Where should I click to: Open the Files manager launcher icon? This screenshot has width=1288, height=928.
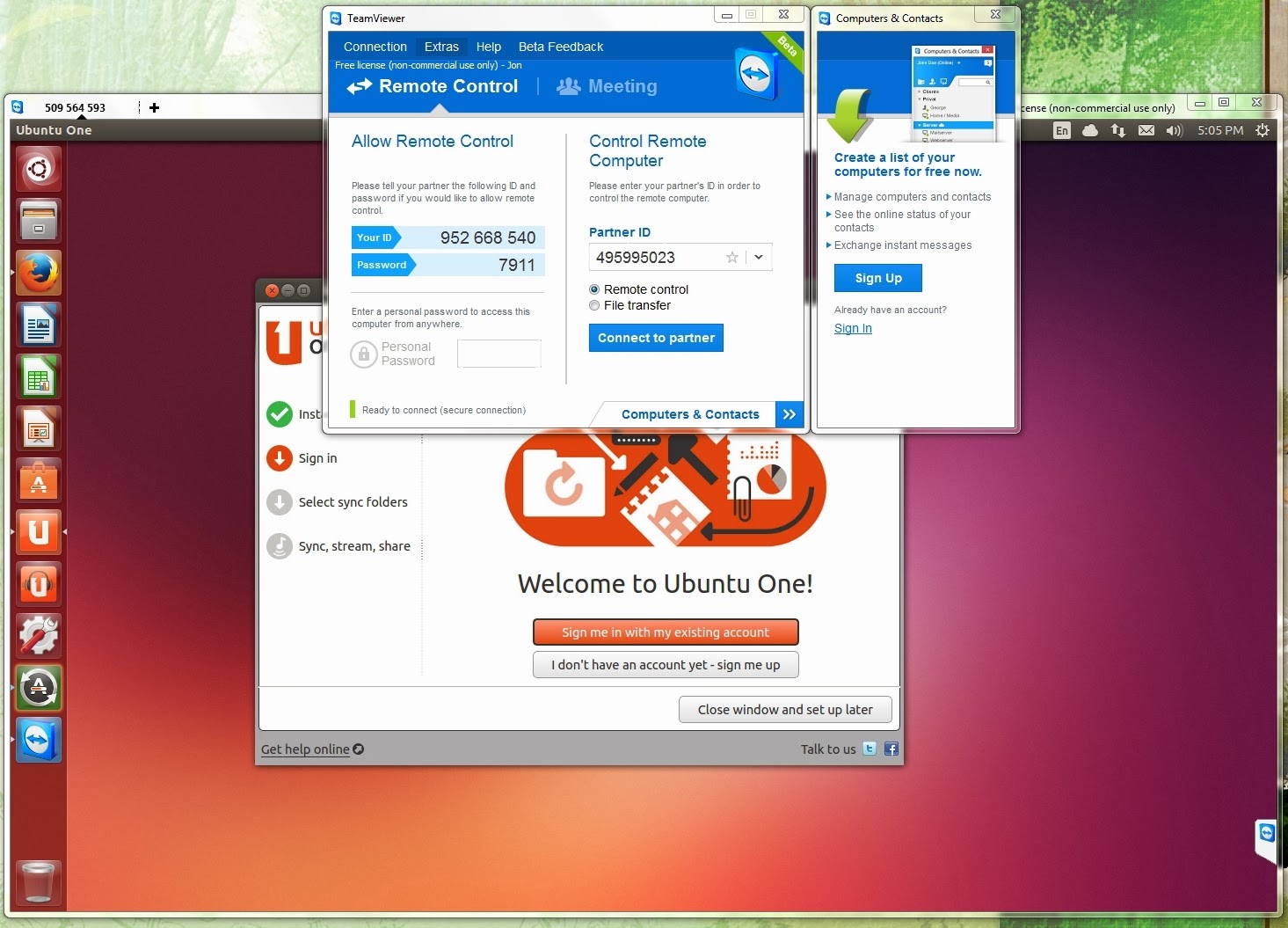coord(39,220)
